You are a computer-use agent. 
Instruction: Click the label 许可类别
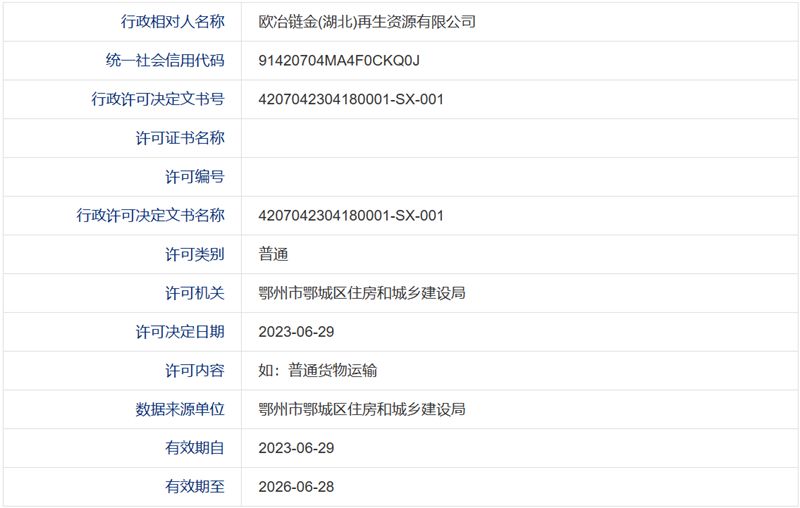click(x=194, y=254)
